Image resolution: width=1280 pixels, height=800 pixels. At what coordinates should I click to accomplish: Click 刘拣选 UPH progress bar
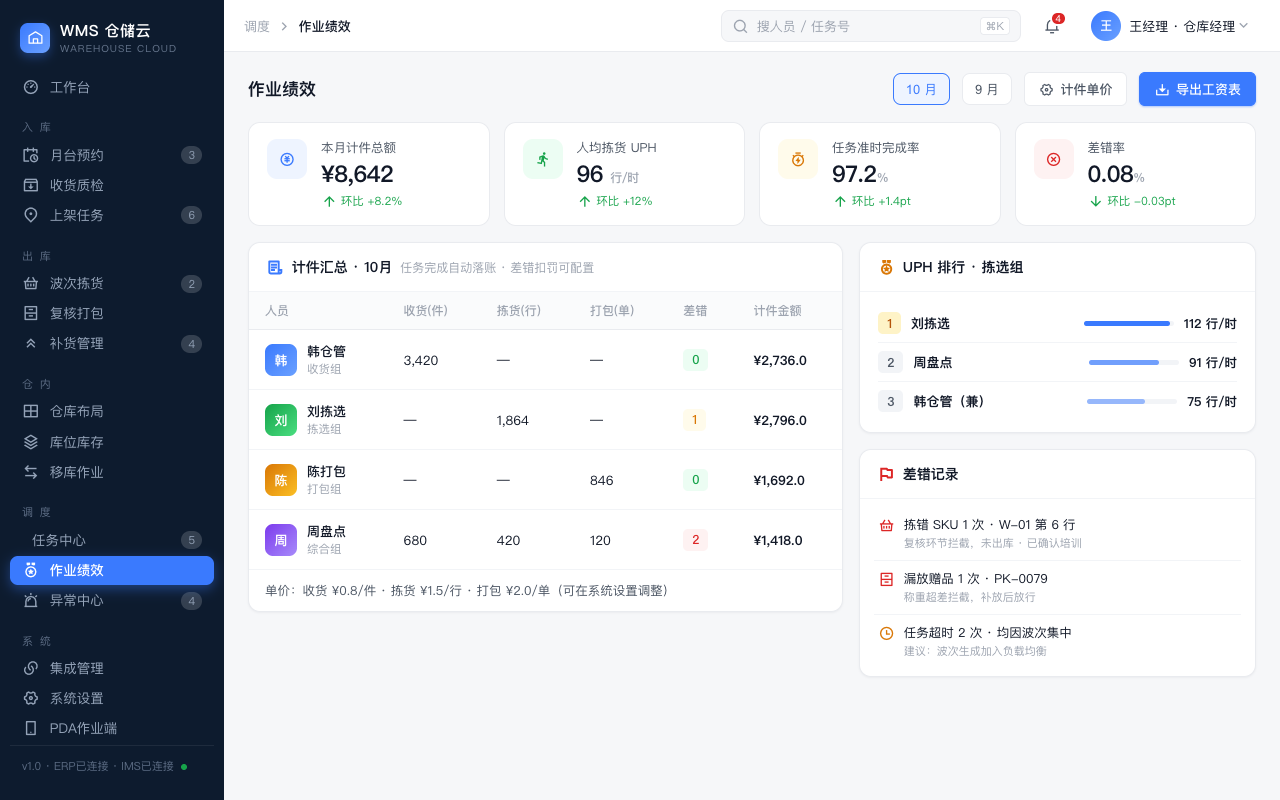click(1127, 323)
